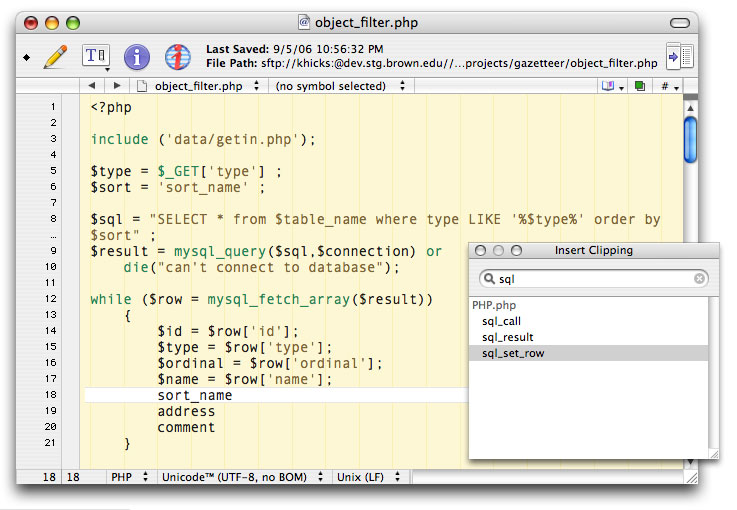Click the column 18 status bar entry
This screenshot has width=737, height=510.
[73, 477]
